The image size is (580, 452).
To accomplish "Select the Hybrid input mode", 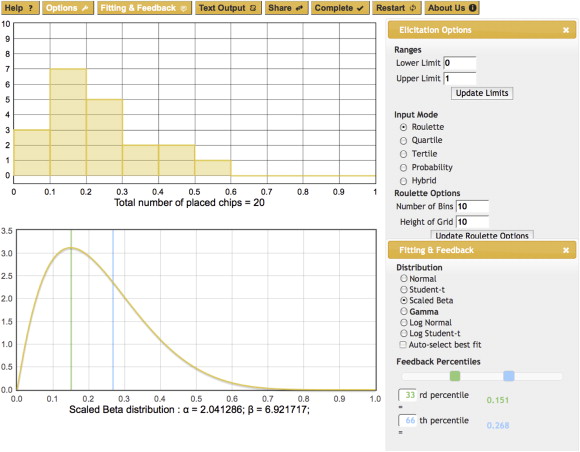I will (x=404, y=181).
